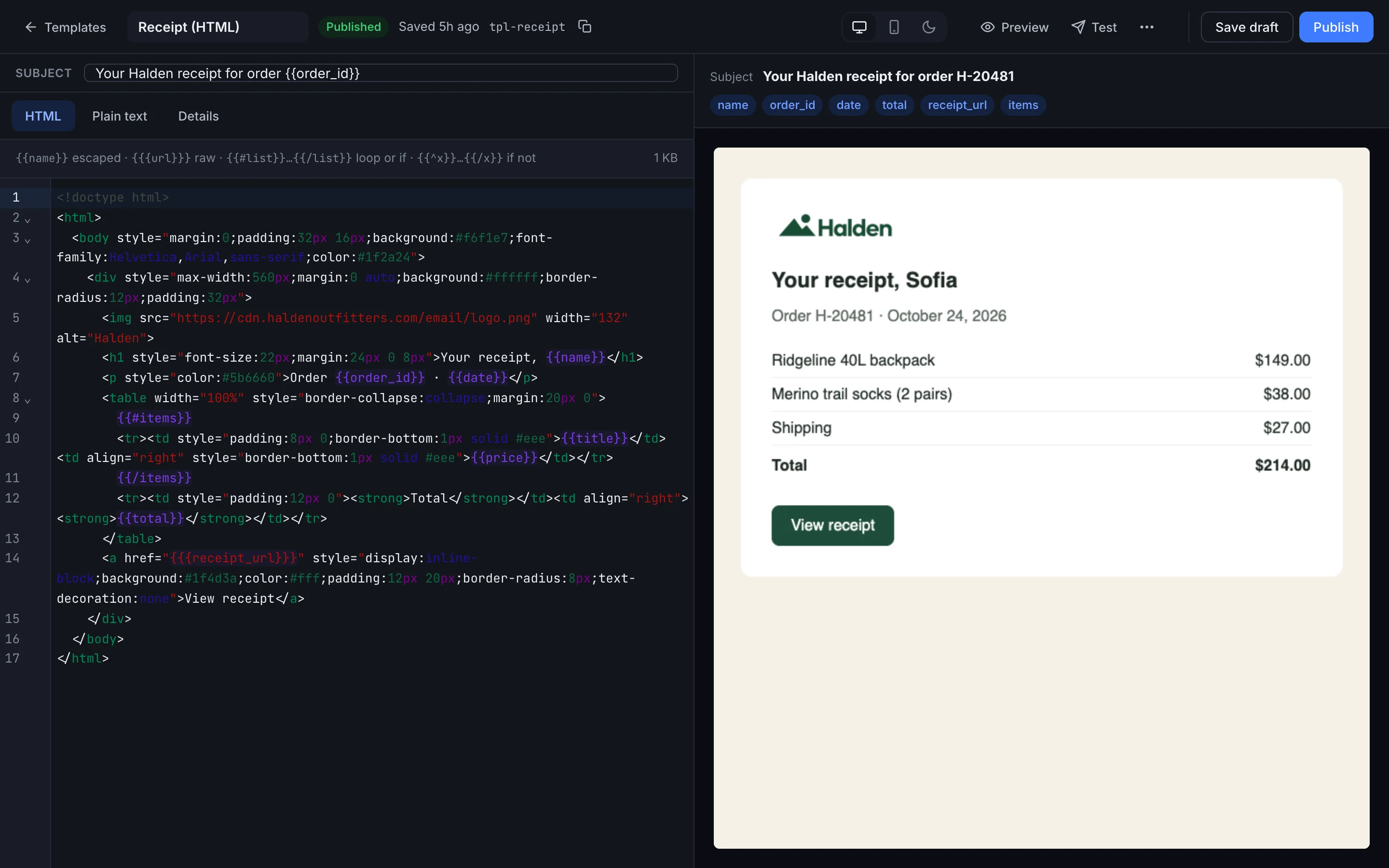Click the Published status badge
The image size is (1389, 868).
click(353, 27)
